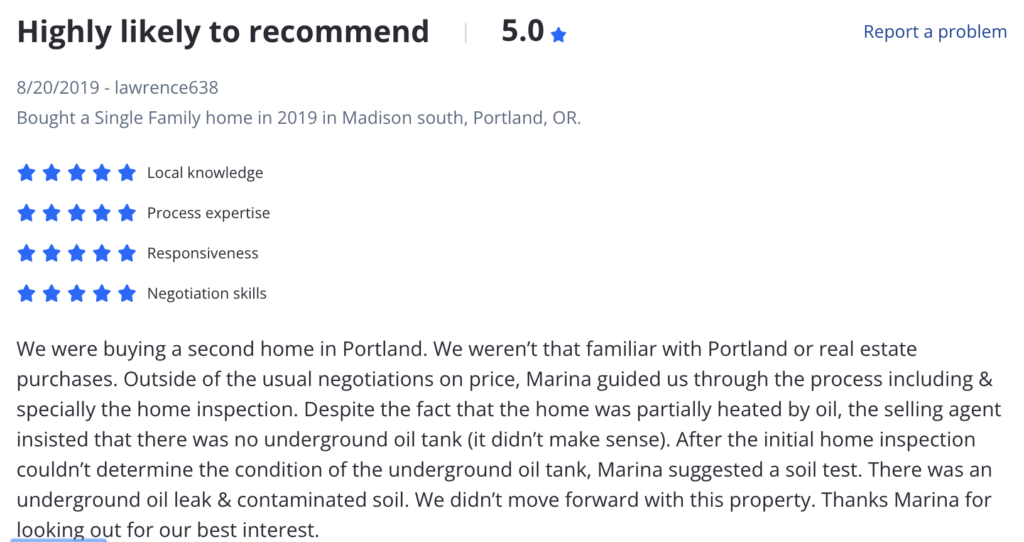Click fifth star of Process expertise rating

coord(127,213)
